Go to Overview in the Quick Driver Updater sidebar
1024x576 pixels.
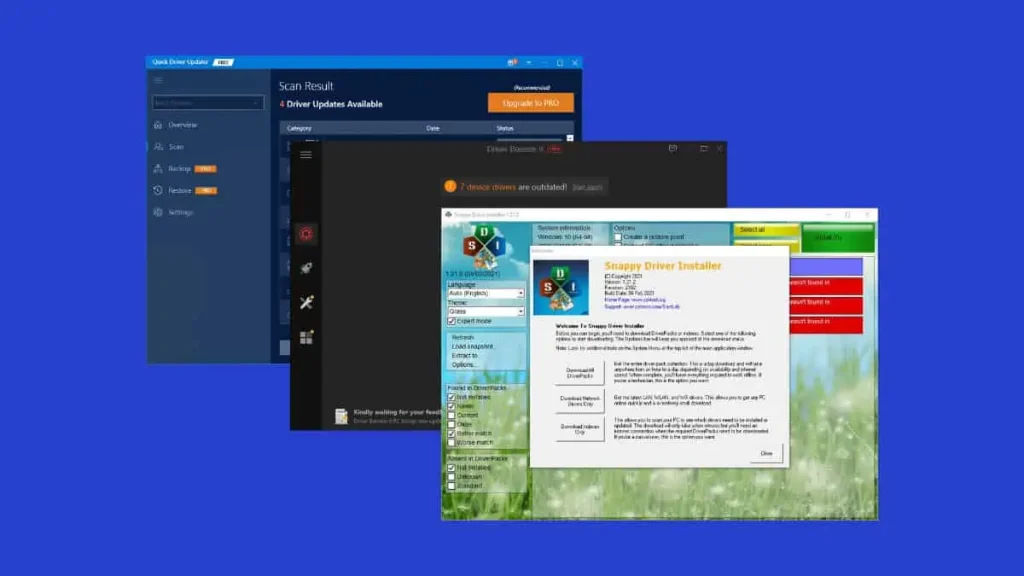pos(182,125)
